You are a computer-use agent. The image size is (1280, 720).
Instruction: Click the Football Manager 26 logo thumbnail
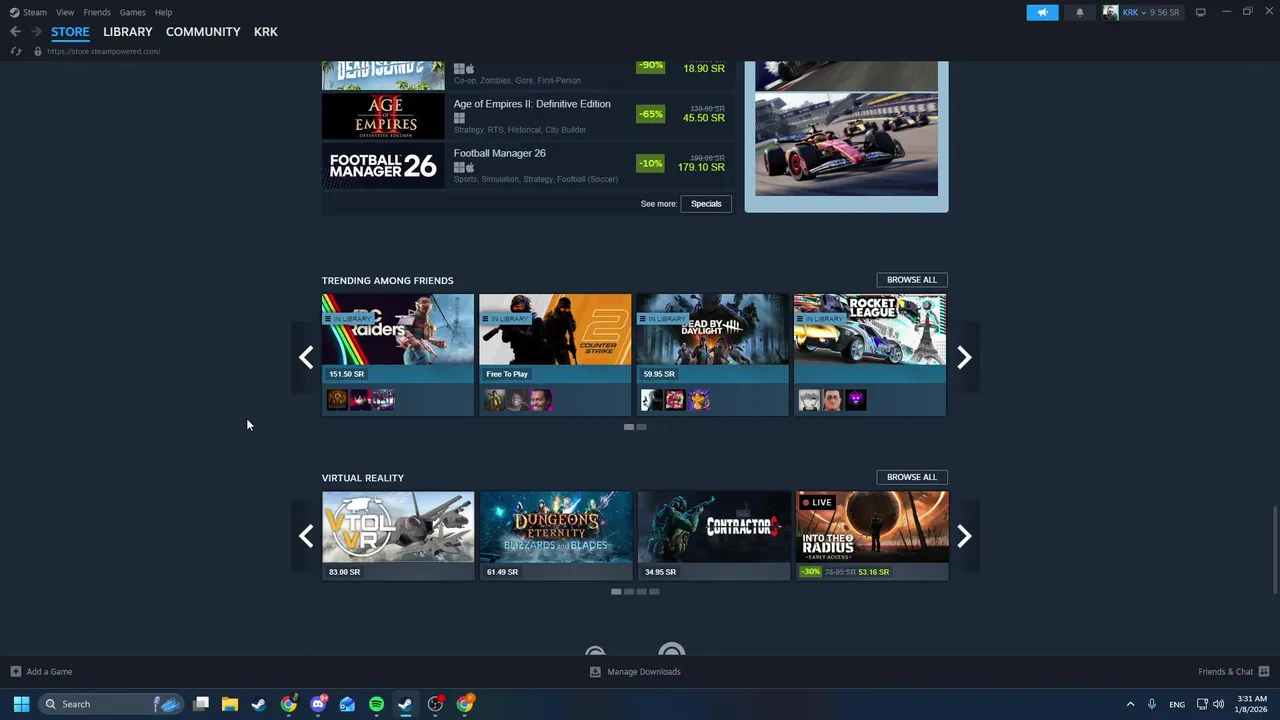click(x=383, y=165)
